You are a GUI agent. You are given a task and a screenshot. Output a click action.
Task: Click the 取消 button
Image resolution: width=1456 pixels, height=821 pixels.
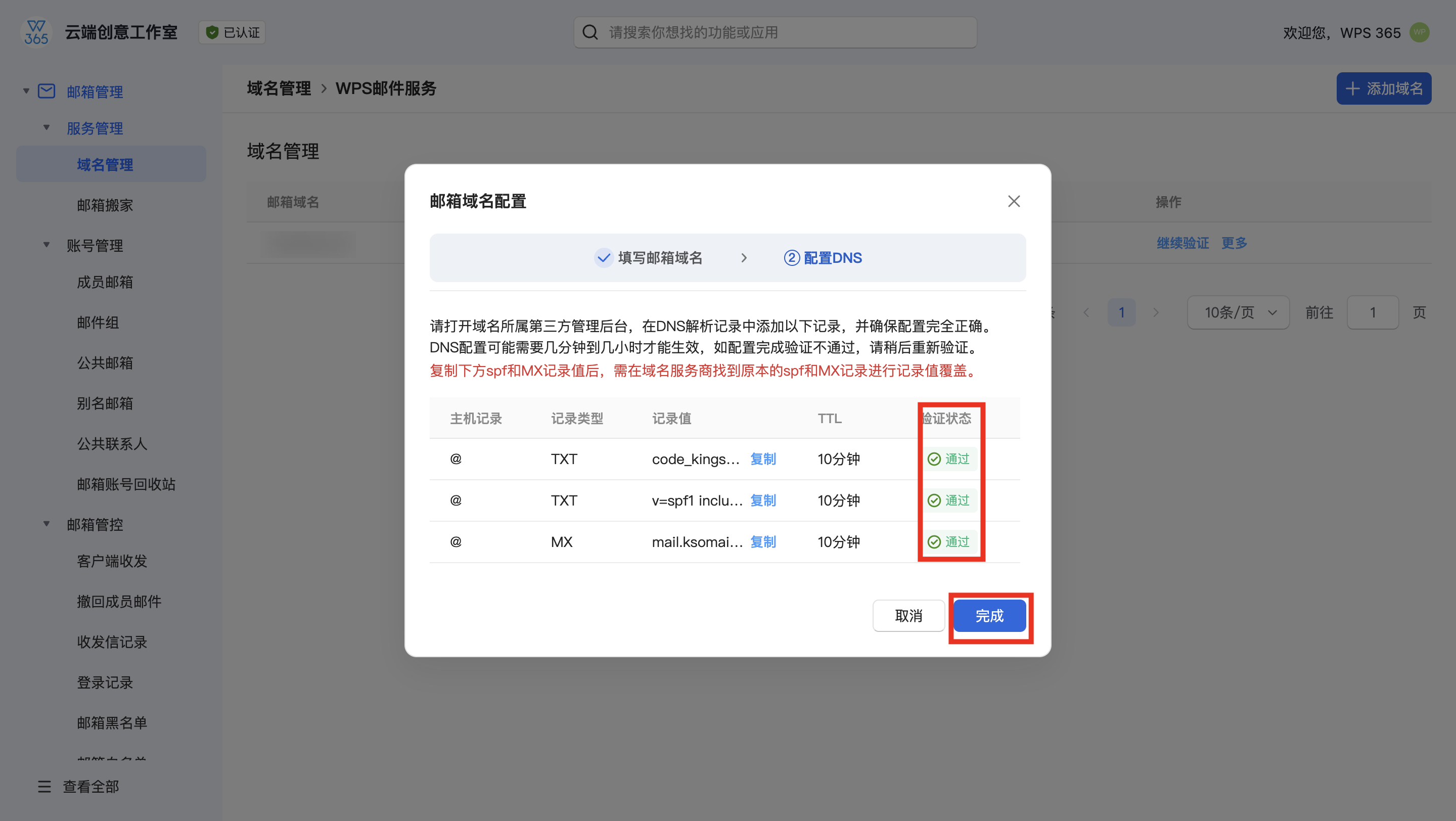908,616
